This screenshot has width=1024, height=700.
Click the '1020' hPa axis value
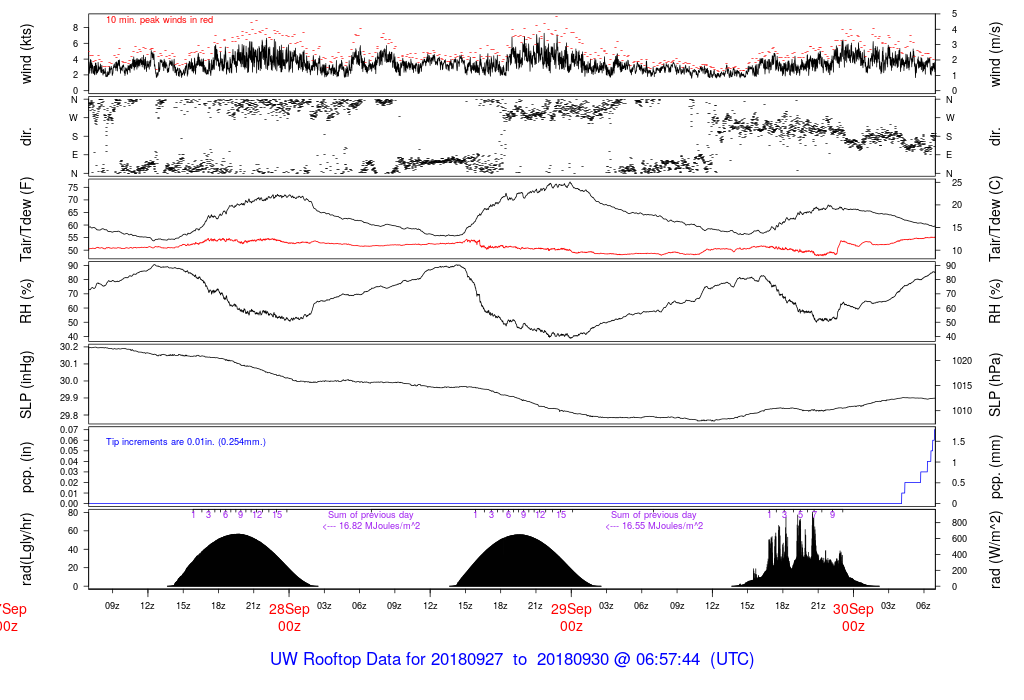click(x=961, y=360)
